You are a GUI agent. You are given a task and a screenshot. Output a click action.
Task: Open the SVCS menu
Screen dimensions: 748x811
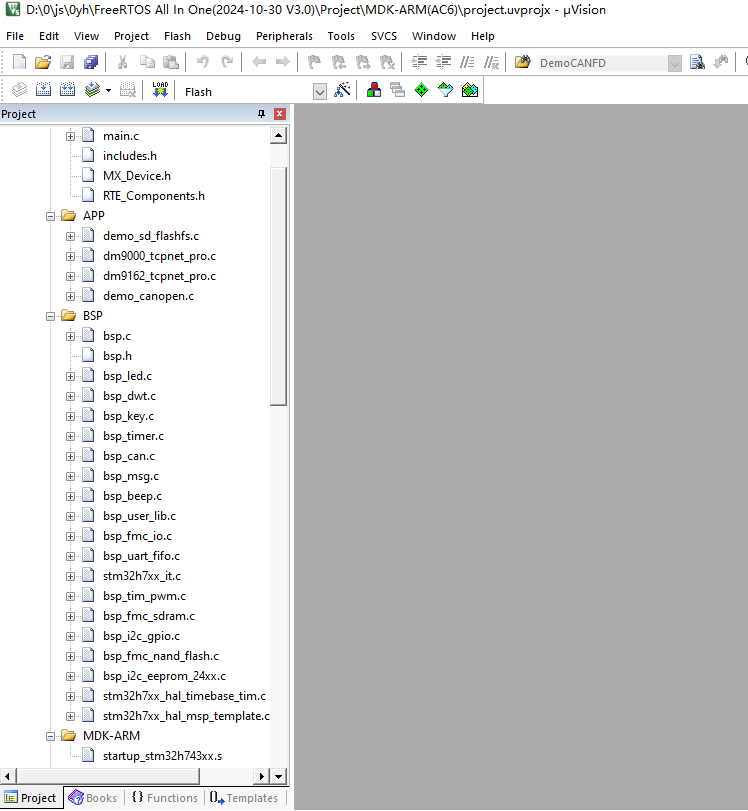384,36
